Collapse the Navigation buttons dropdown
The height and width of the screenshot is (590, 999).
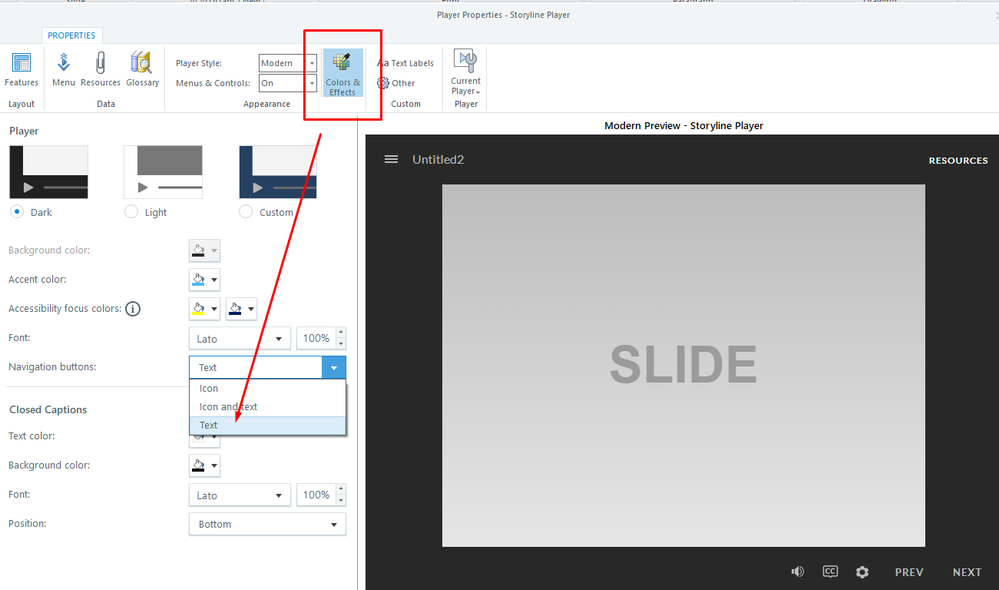tap(334, 368)
